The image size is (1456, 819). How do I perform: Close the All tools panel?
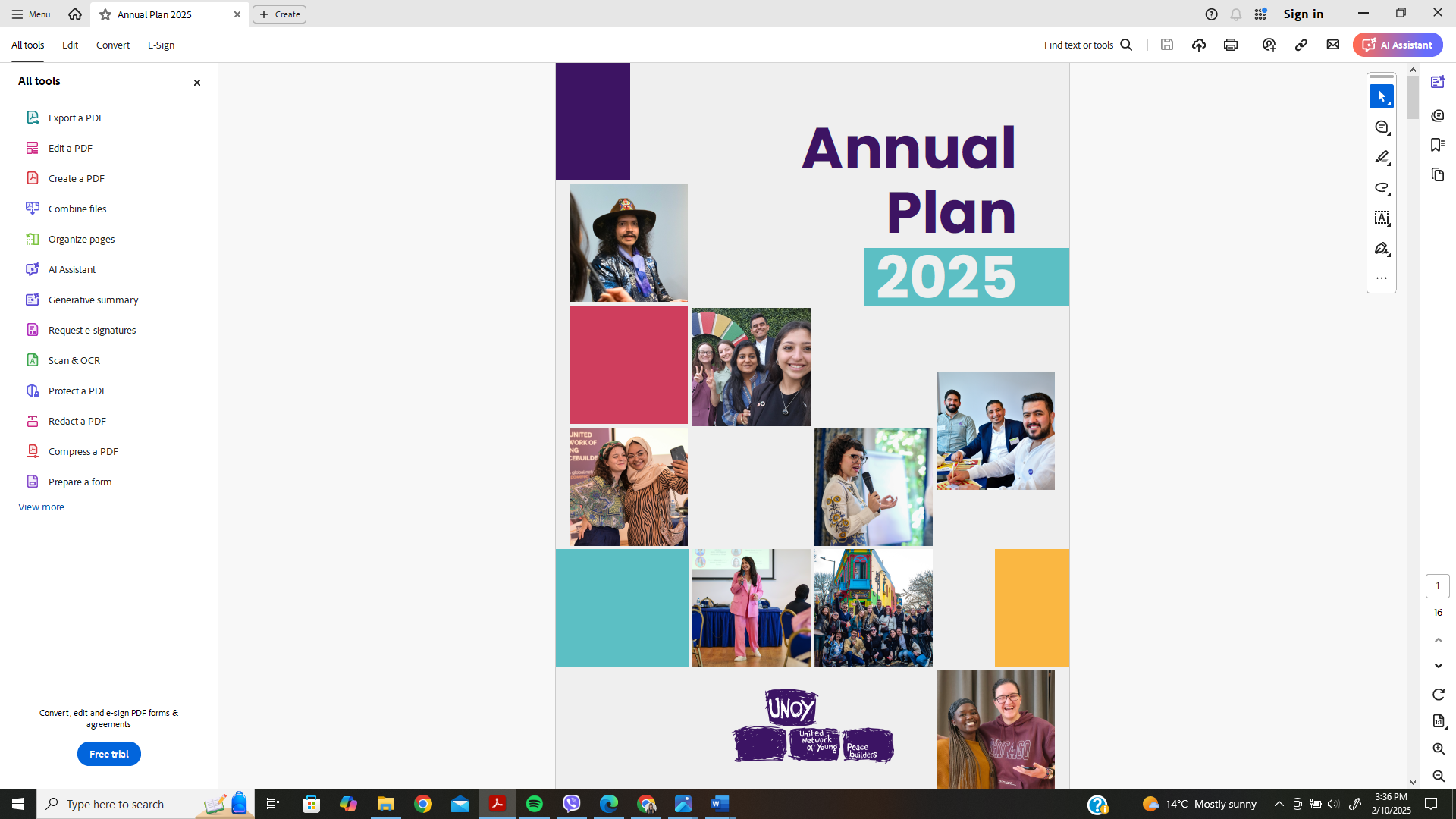click(197, 83)
